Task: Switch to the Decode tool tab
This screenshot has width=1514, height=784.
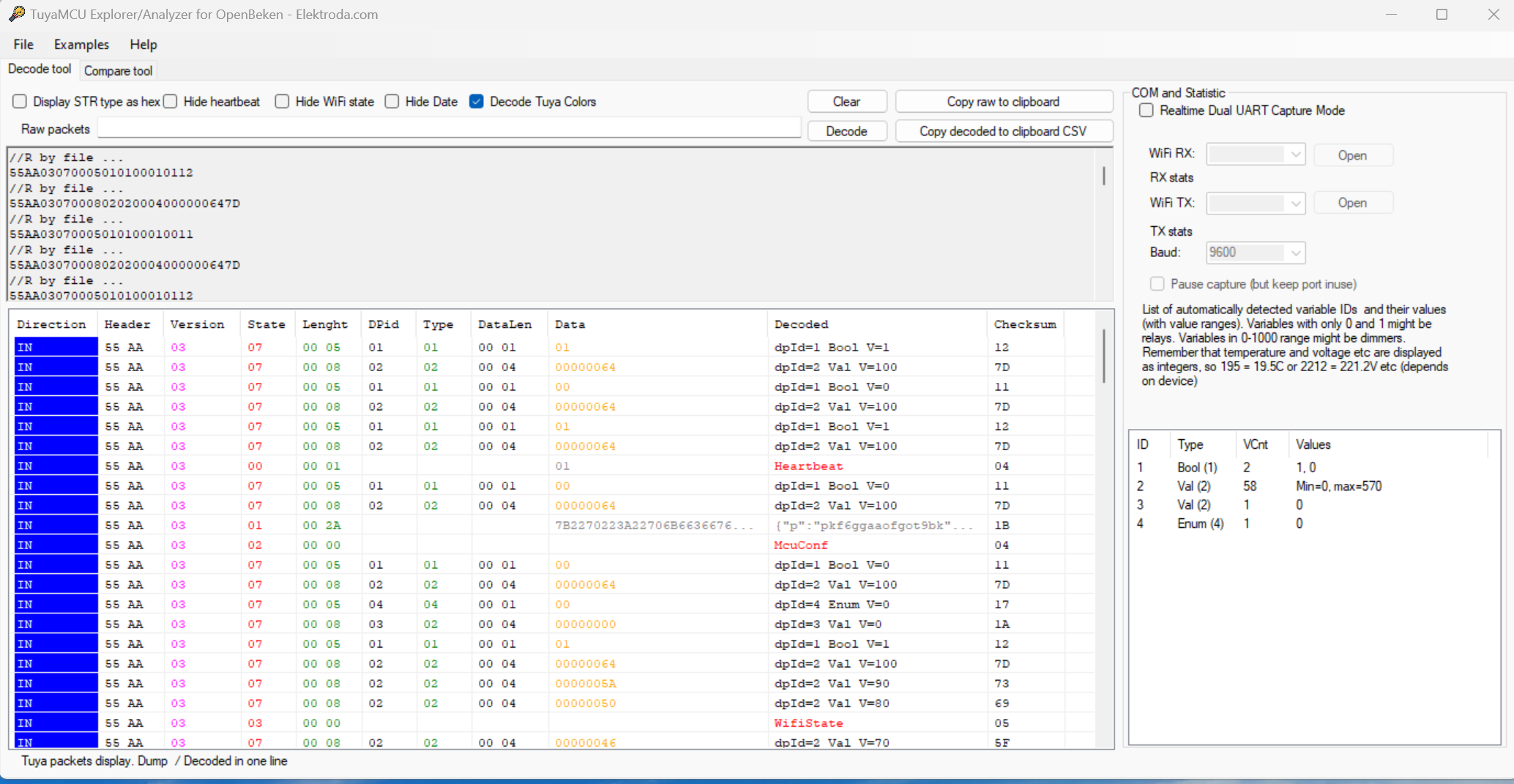Action: click(x=40, y=69)
